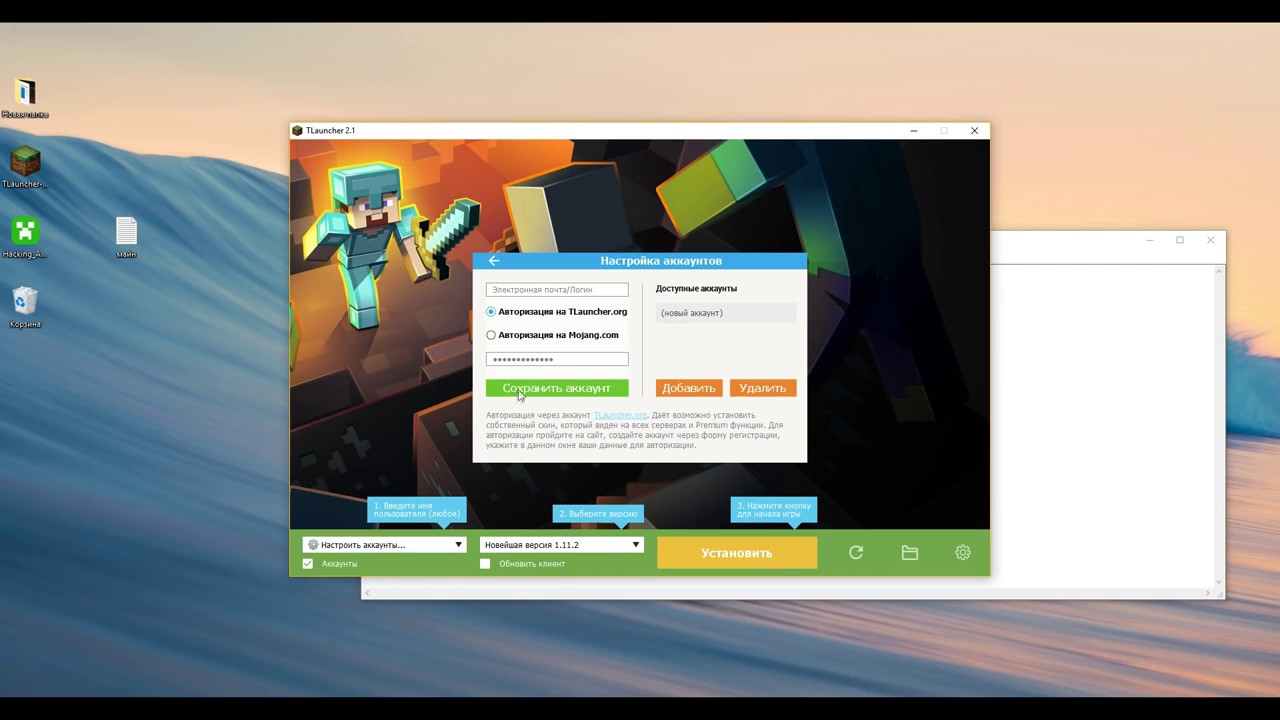Click background window's scroll down arrow
The height and width of the screenshot is (720, 1280).
[1220, 582]
